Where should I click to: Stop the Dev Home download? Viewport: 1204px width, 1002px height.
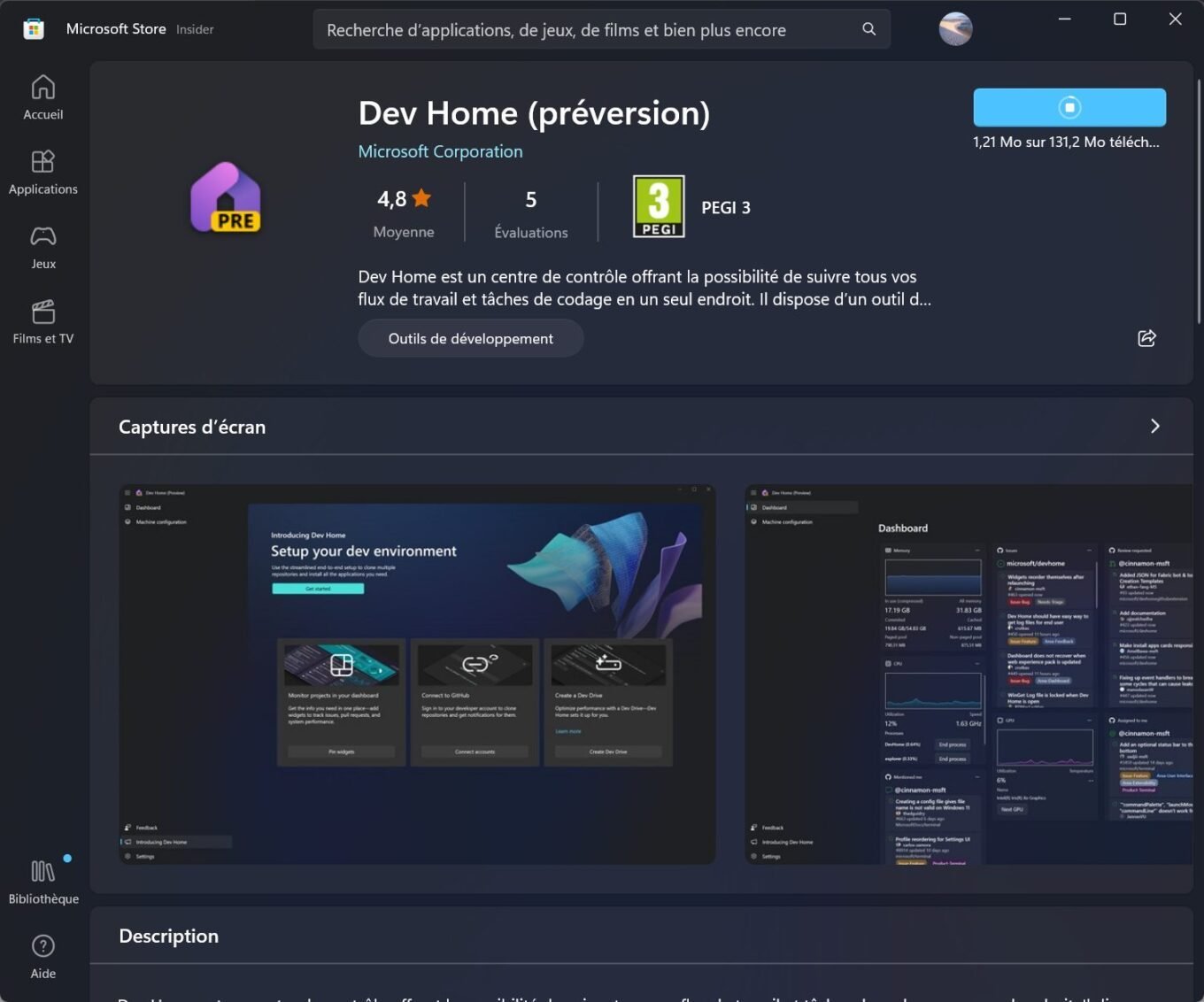click(1069, 107)
